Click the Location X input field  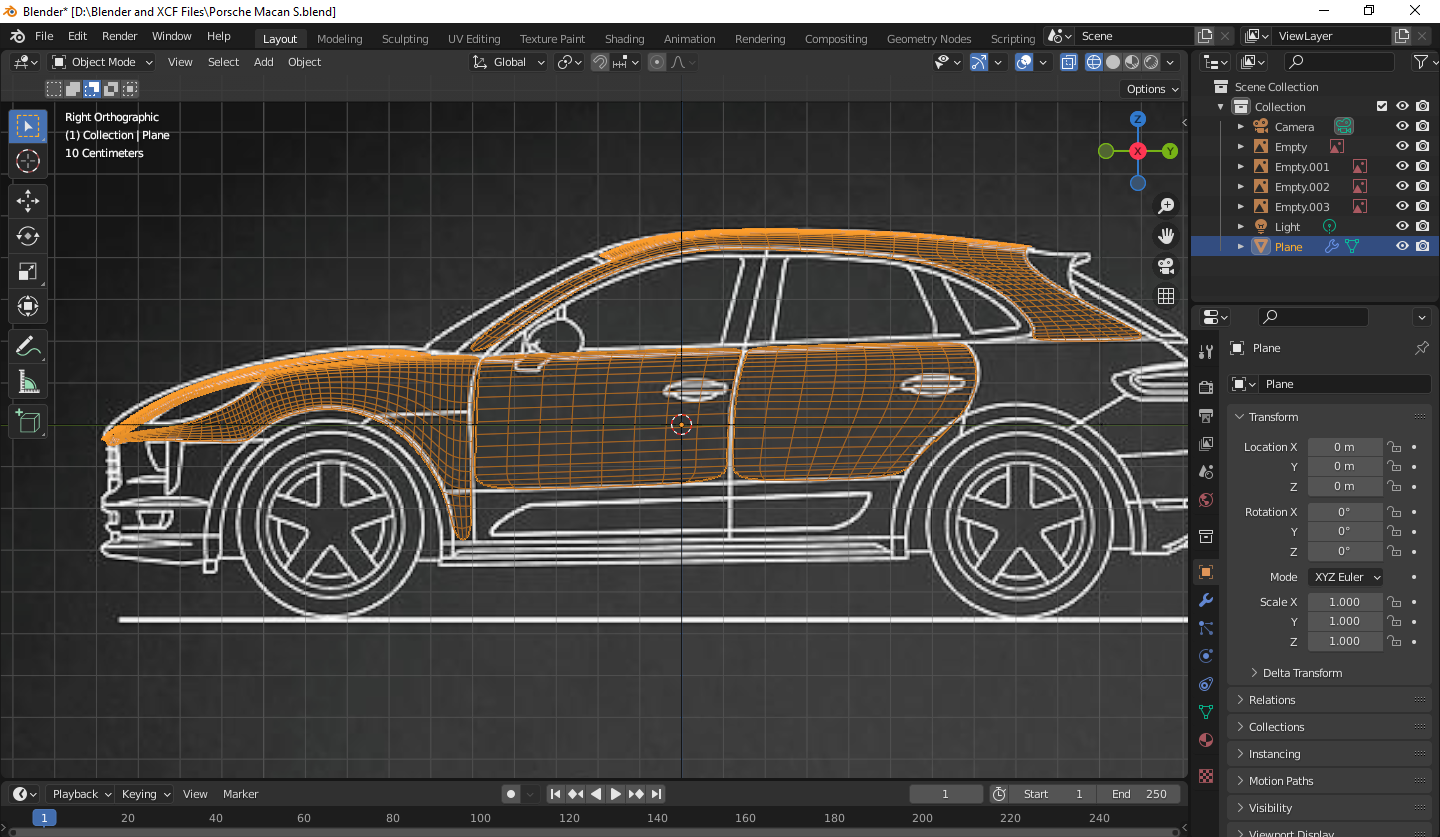click(1344, 447)
